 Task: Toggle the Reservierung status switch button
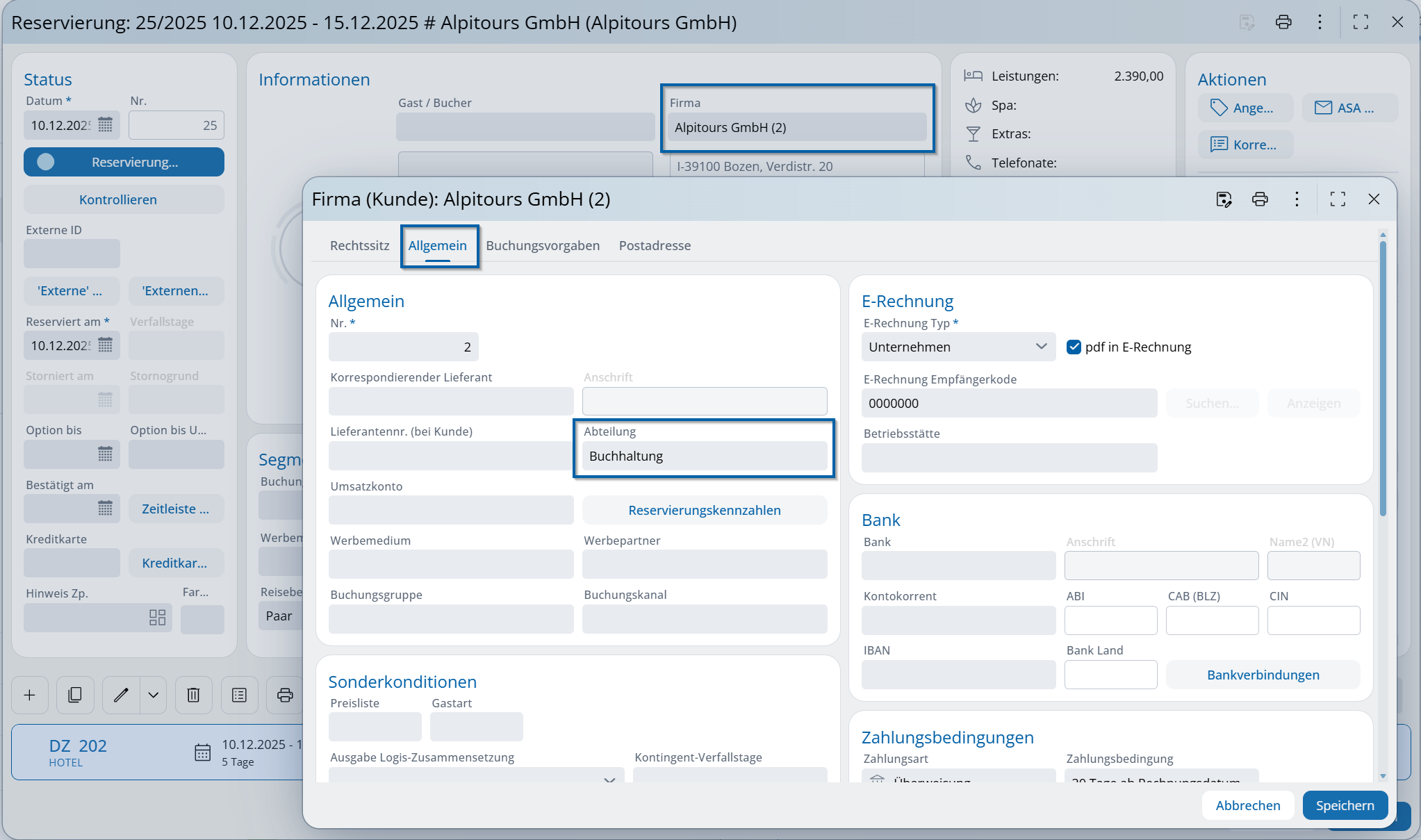click(x=124, y=162)
